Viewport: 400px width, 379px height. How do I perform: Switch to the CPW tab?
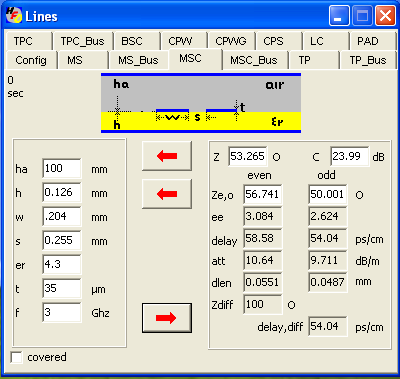183,41
